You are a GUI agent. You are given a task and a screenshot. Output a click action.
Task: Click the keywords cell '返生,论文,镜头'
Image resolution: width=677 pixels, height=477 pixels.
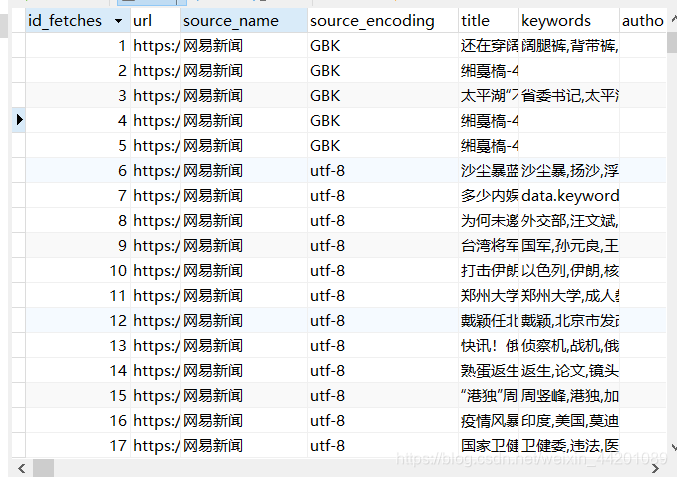coord(569,370)
